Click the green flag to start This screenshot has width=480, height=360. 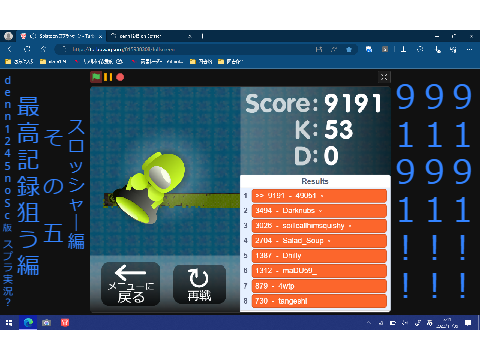(x=96, y=77)
